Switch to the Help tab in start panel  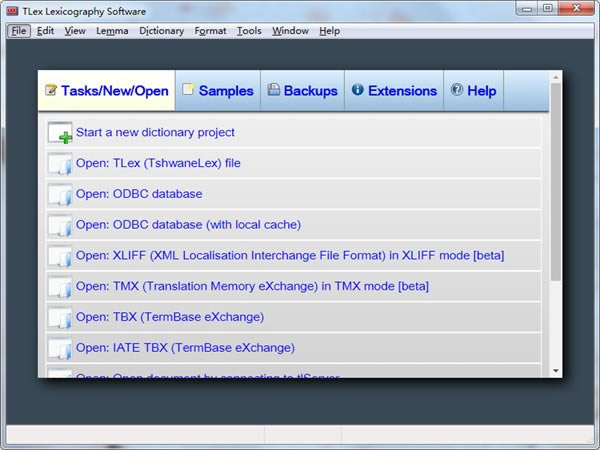474,91
